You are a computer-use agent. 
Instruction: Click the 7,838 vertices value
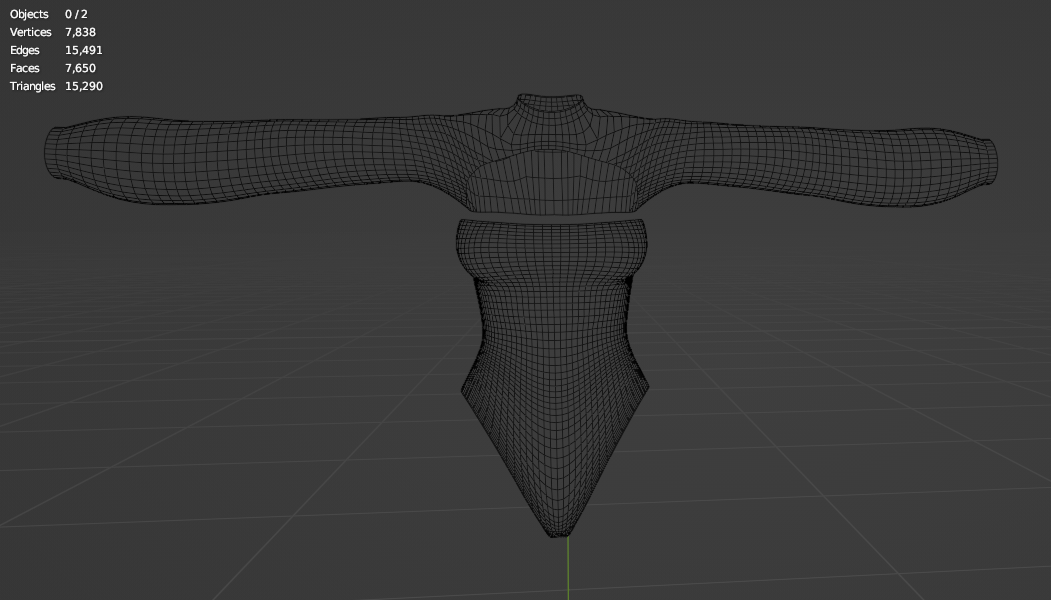(x=80, y=32)
